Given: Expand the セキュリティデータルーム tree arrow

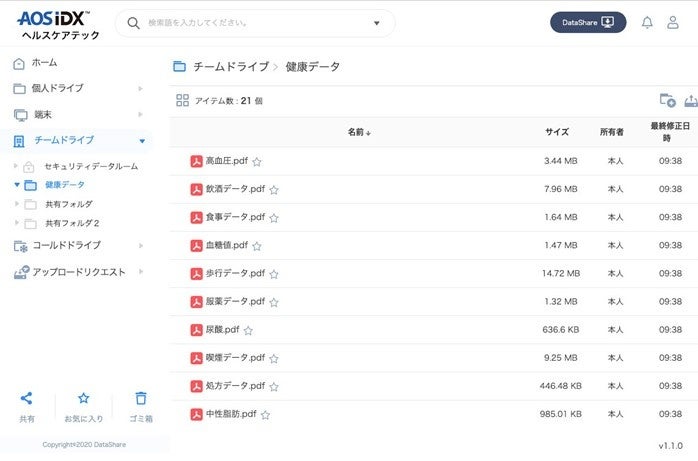Looking at the screenshot, I should click(x=16, y=166).
